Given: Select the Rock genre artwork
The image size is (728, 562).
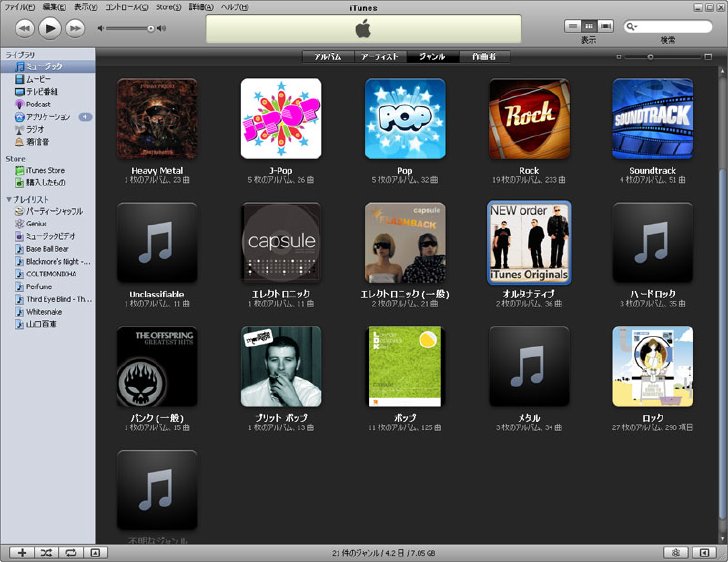Looking at the screenshot, I should [529, 118].
